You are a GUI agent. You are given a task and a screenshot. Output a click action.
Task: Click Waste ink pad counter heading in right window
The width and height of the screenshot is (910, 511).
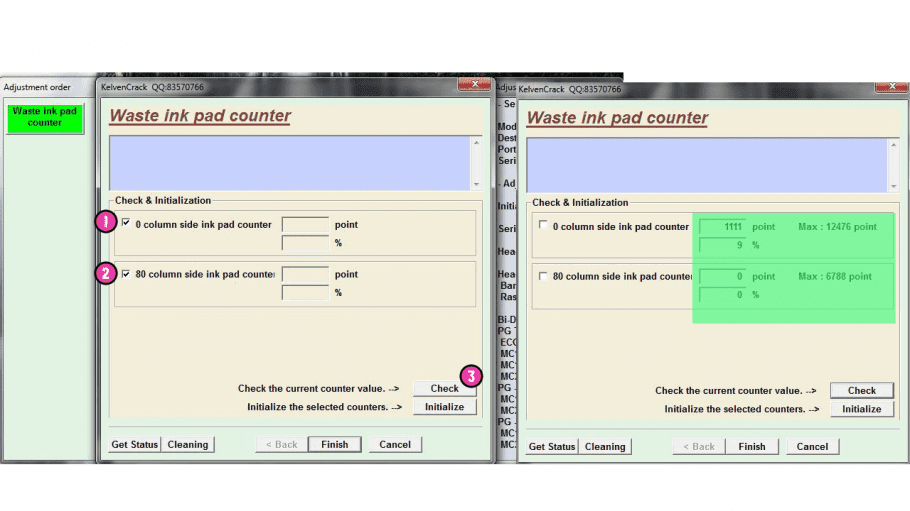tap(618, 118)
